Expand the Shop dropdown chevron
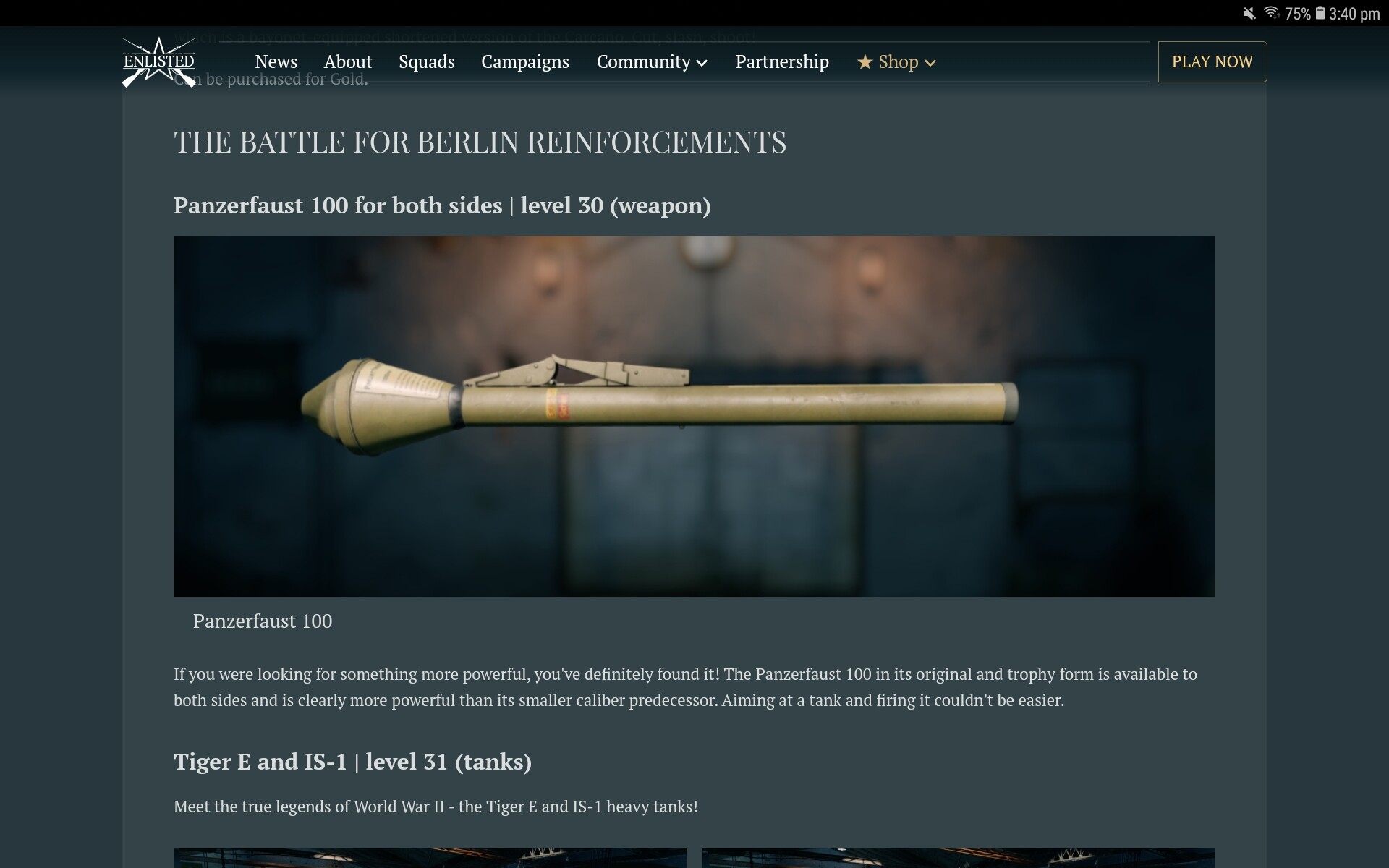The image size is (1389, 868). pyautogui.click(x=930, y=63)
